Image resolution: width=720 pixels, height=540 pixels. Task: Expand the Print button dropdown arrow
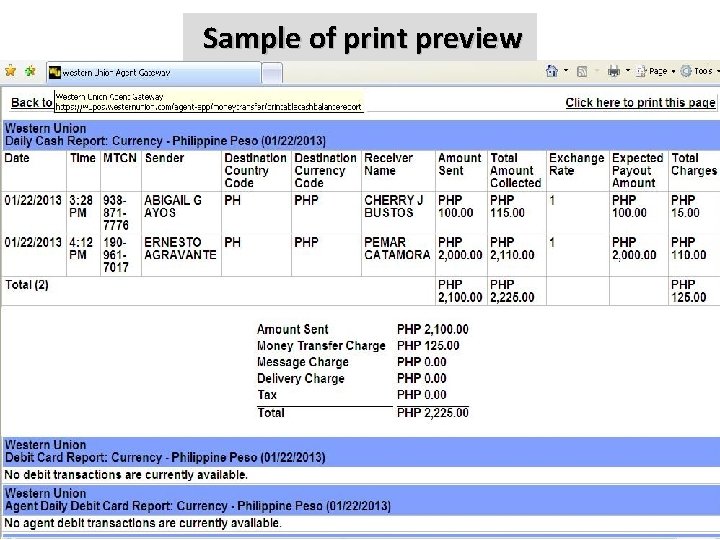point(627,71)
